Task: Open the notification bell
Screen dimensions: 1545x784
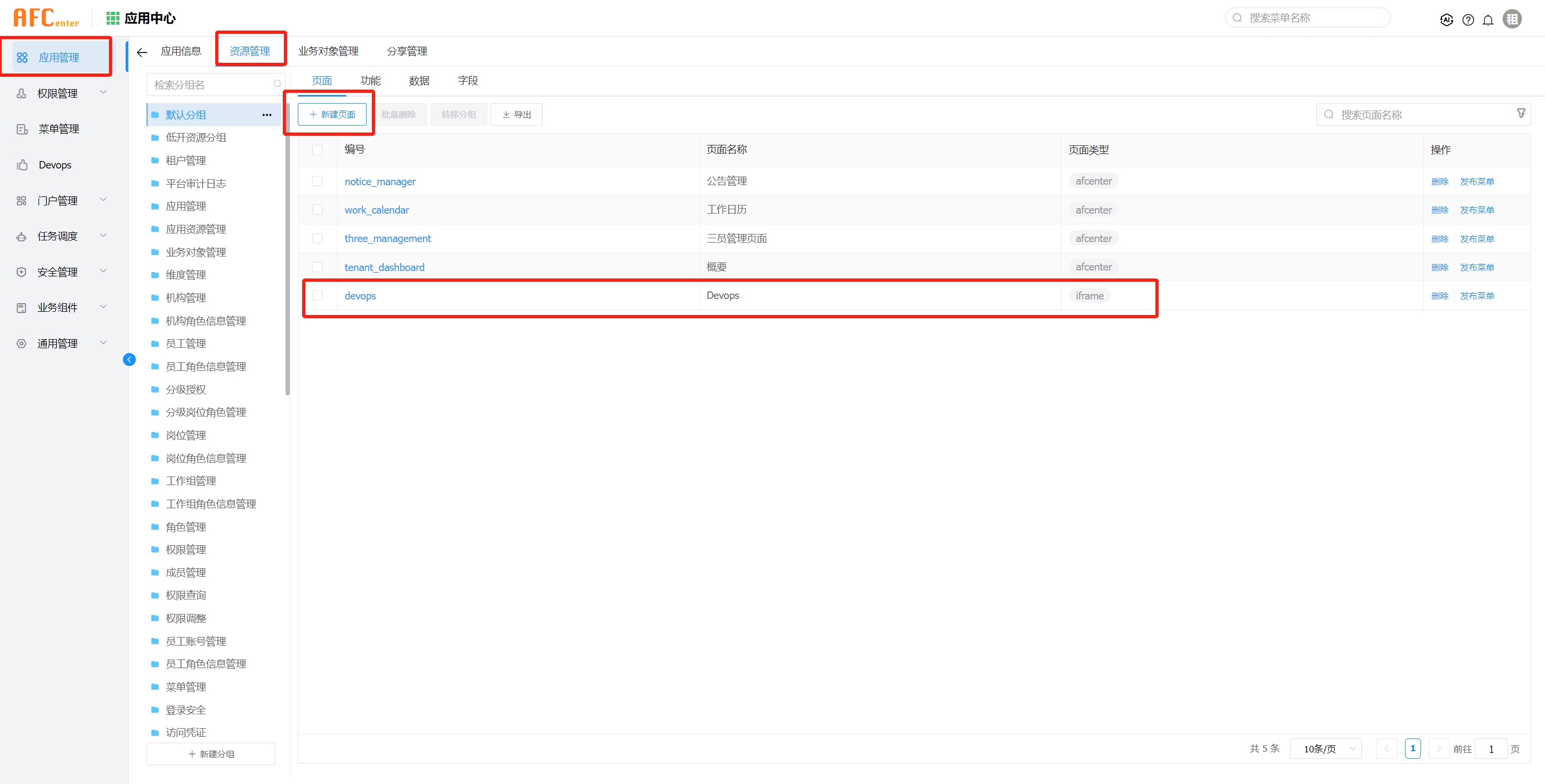Action: 1488,20
